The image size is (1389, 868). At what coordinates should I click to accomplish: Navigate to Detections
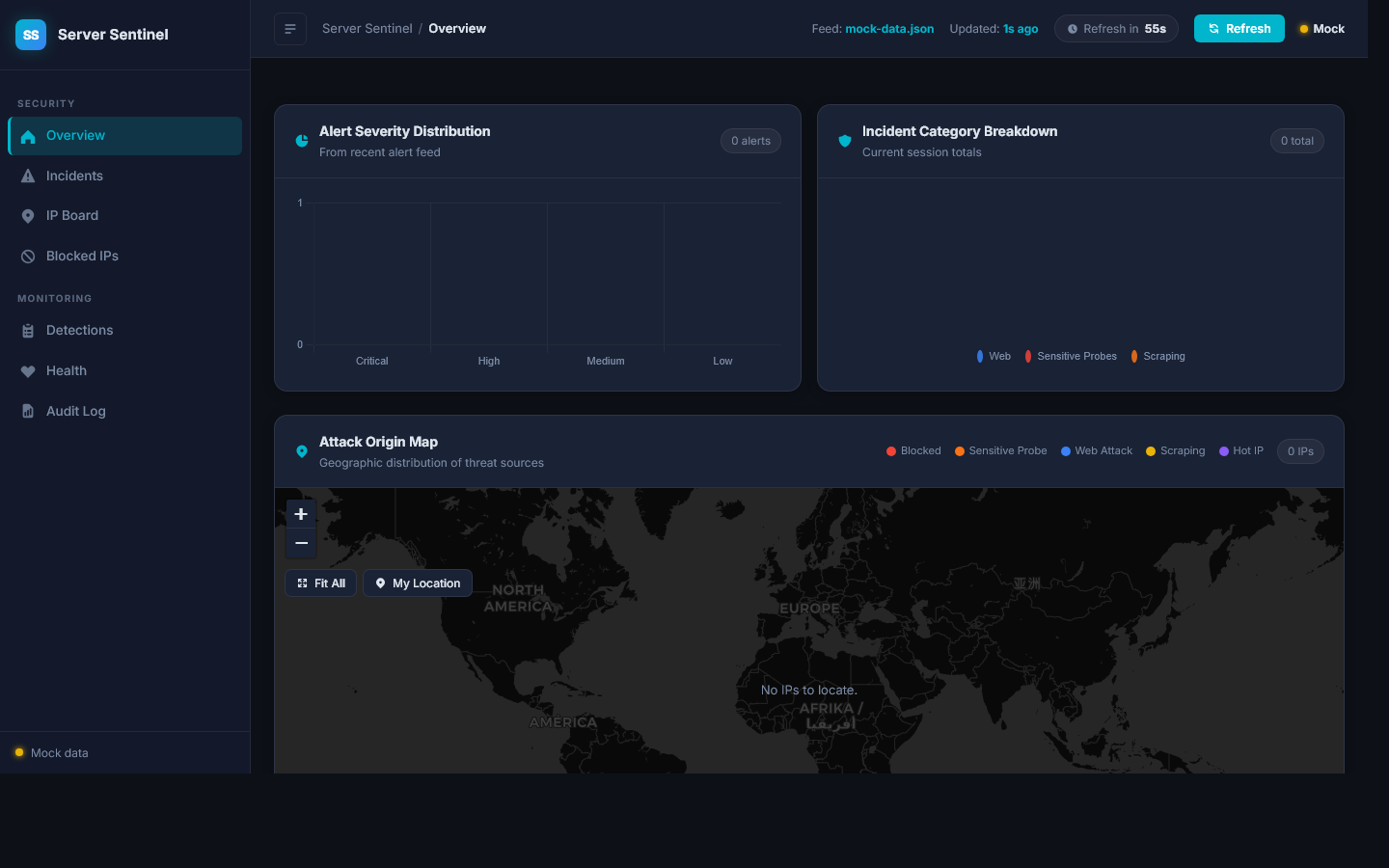point(124,331)
